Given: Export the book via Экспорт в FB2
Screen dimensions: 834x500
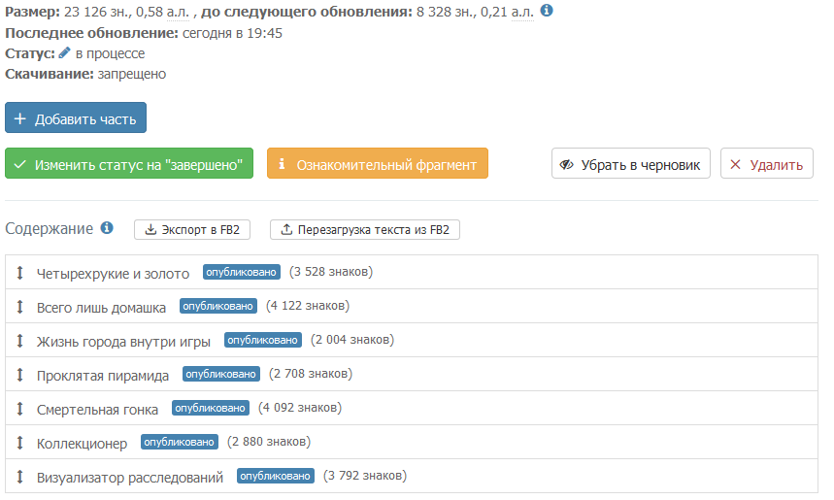Looking at the screenshot, I should click(x=192, y=230).
